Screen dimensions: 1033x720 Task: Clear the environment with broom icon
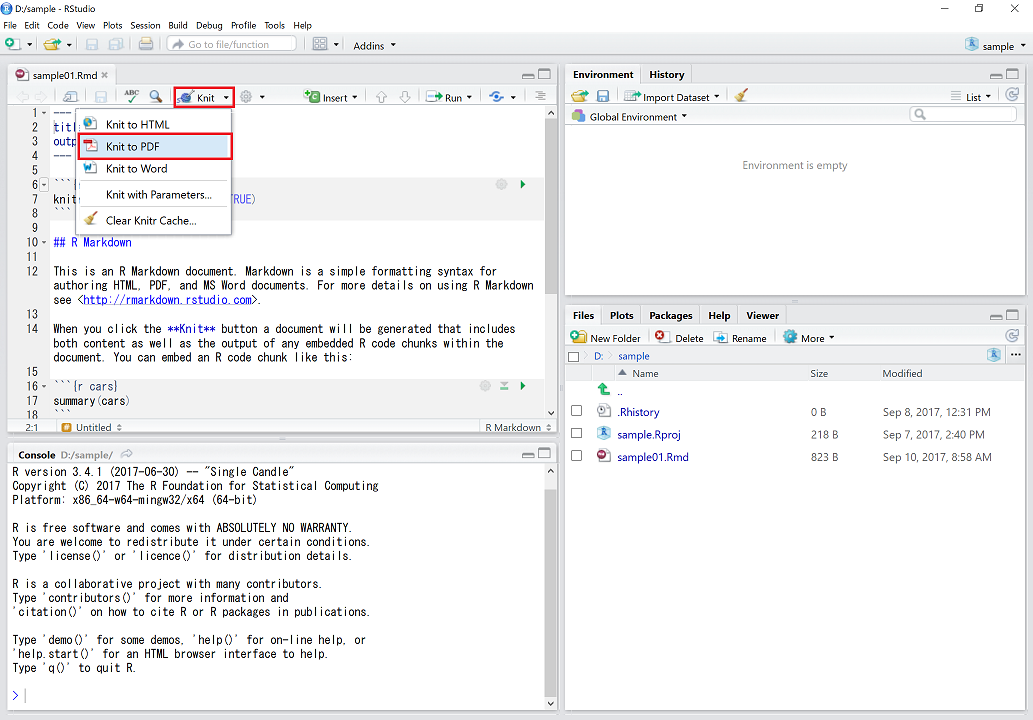(x=741, y=96)
